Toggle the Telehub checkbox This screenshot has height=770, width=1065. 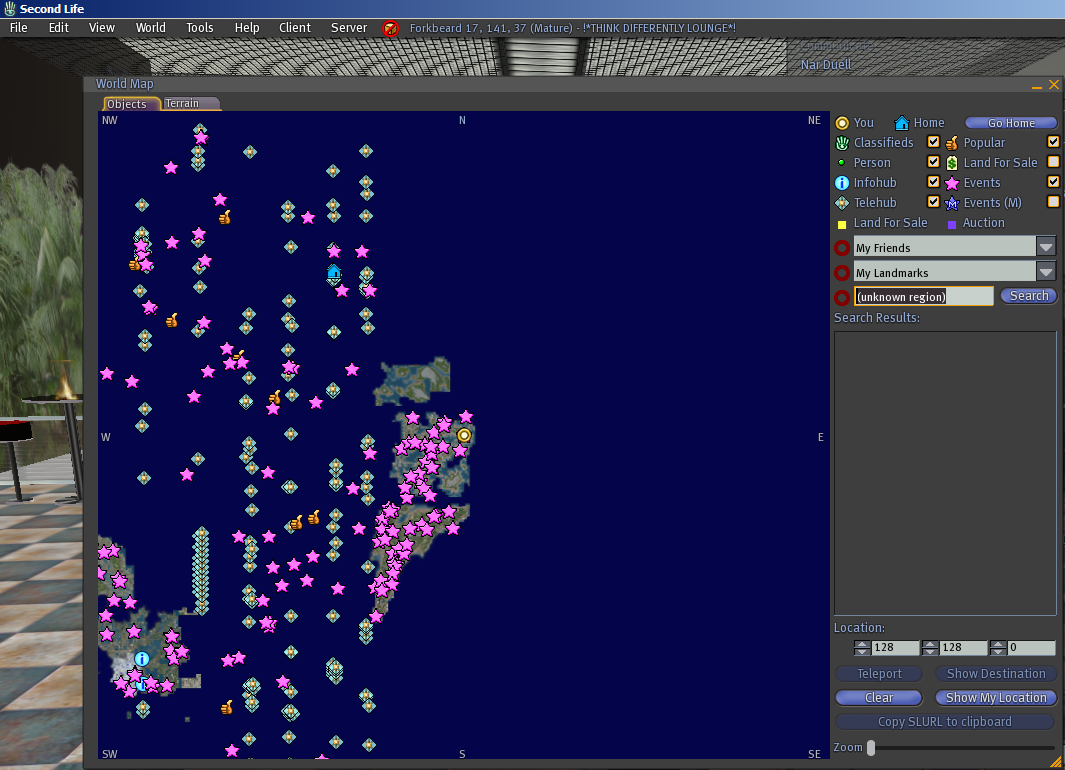tap(933, 202)
